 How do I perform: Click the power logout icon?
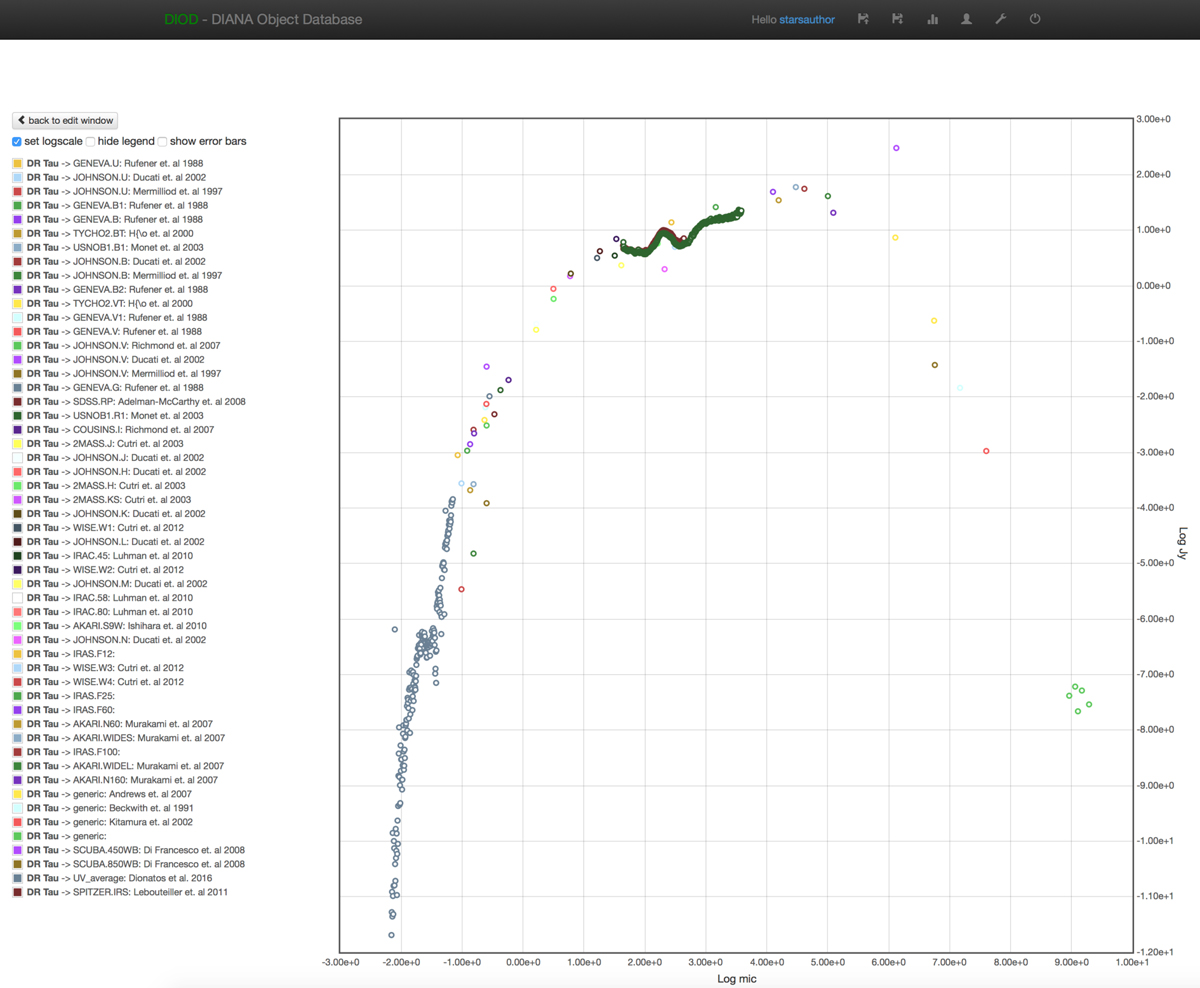point(1035,19)
